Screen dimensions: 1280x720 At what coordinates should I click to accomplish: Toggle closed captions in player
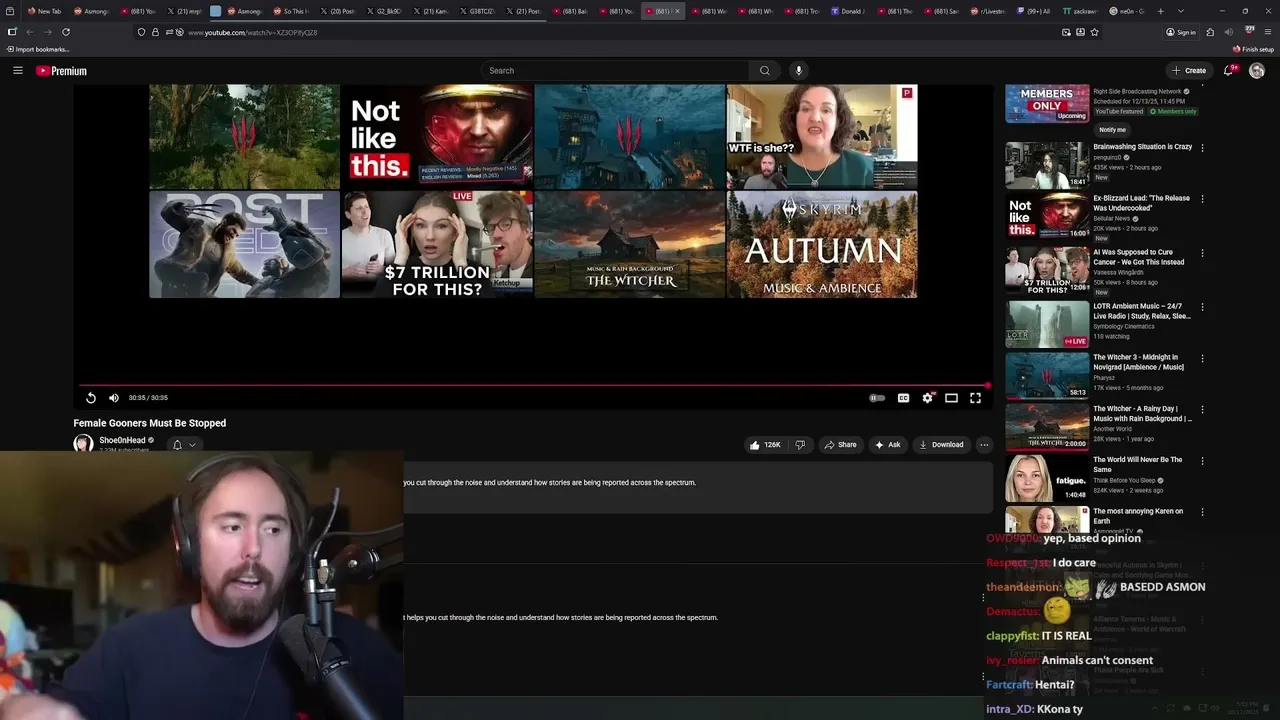[903, 398]
